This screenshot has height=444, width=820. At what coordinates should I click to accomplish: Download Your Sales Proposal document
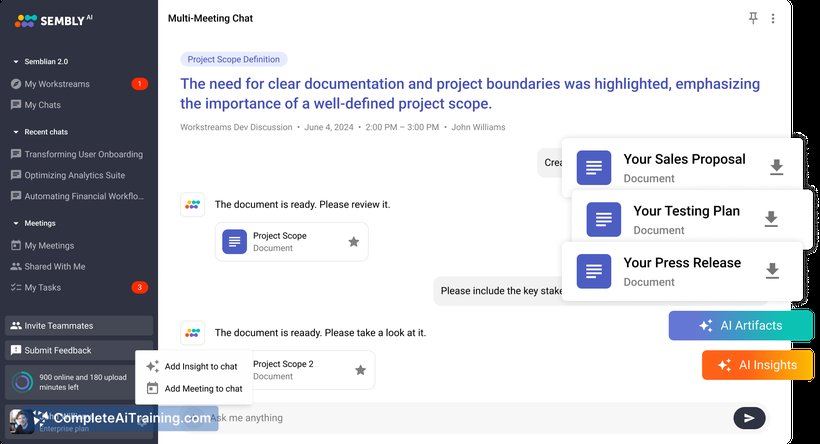click(777, 167)
